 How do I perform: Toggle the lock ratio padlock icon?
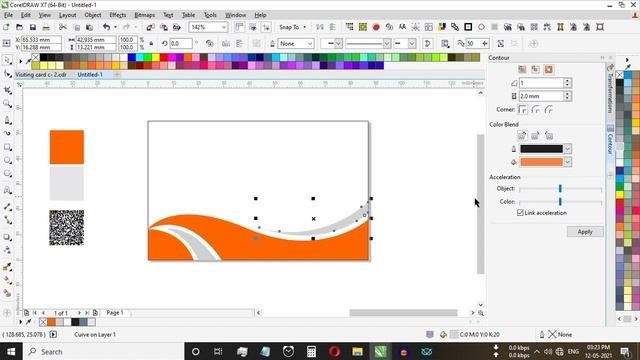click(x=151, y=43)
